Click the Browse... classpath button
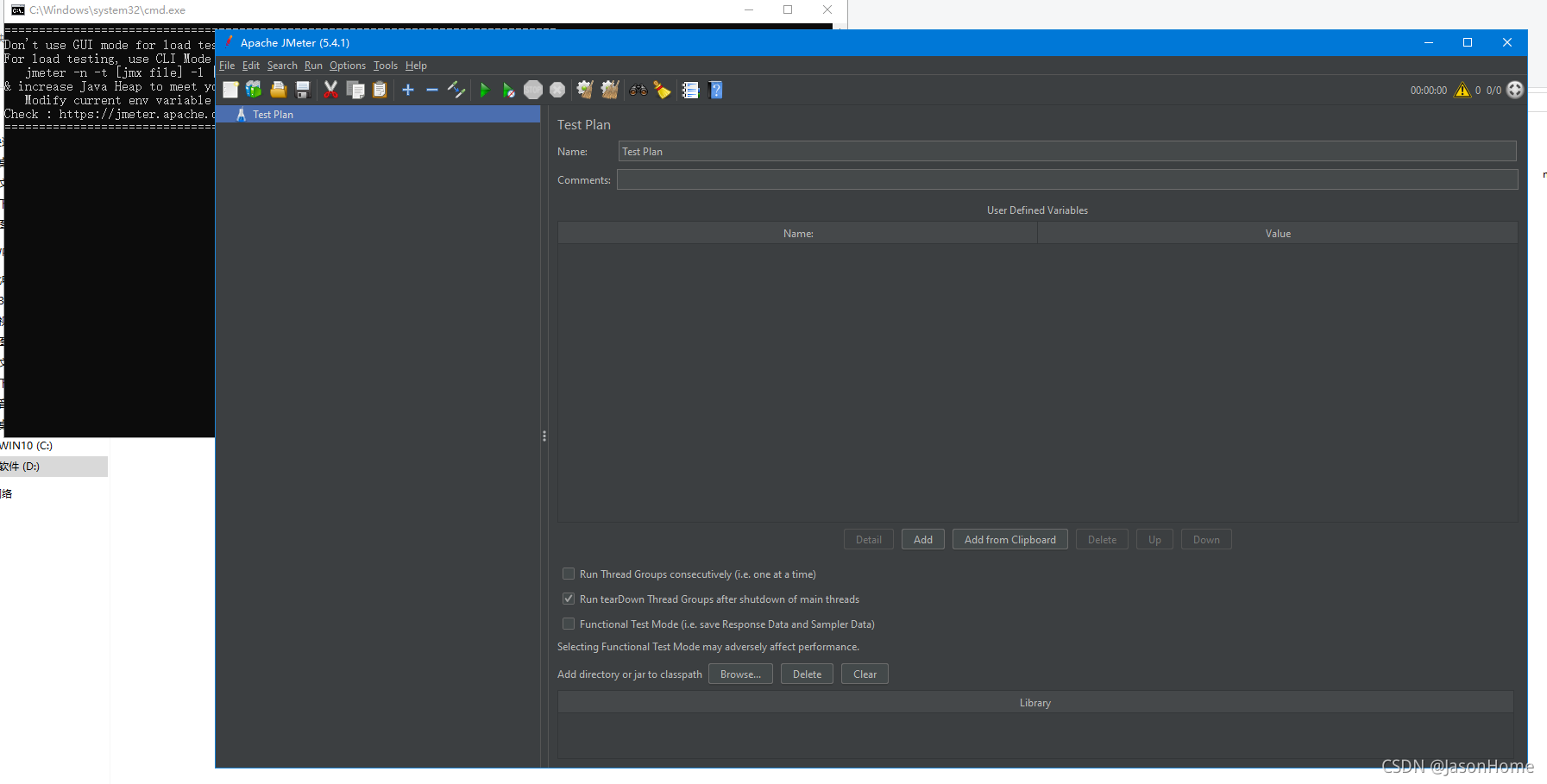Viewport: 1547px width, 784px height. (x=740, y=674)
